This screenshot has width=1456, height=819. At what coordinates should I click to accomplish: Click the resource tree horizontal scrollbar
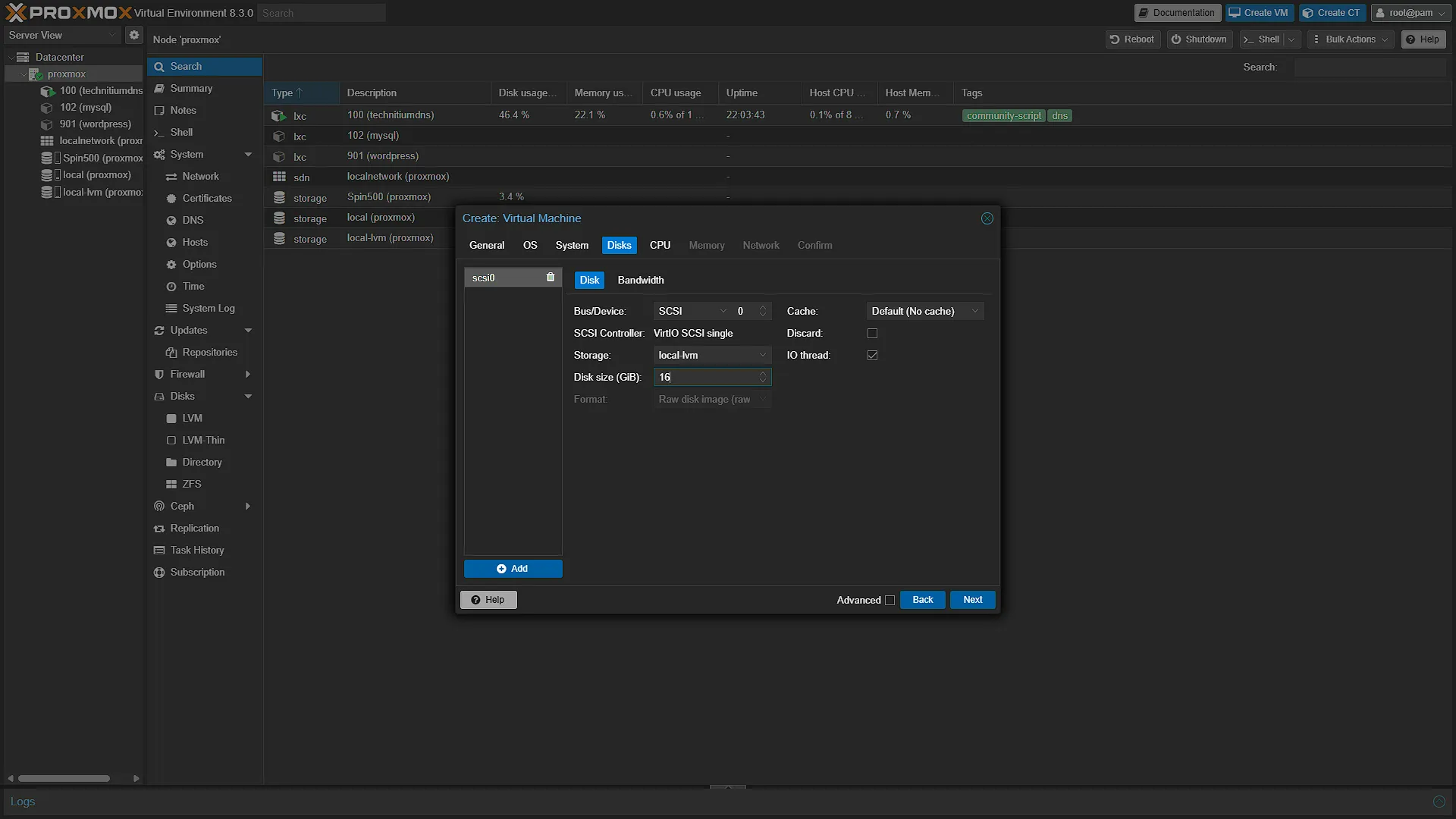click(64, 778)
